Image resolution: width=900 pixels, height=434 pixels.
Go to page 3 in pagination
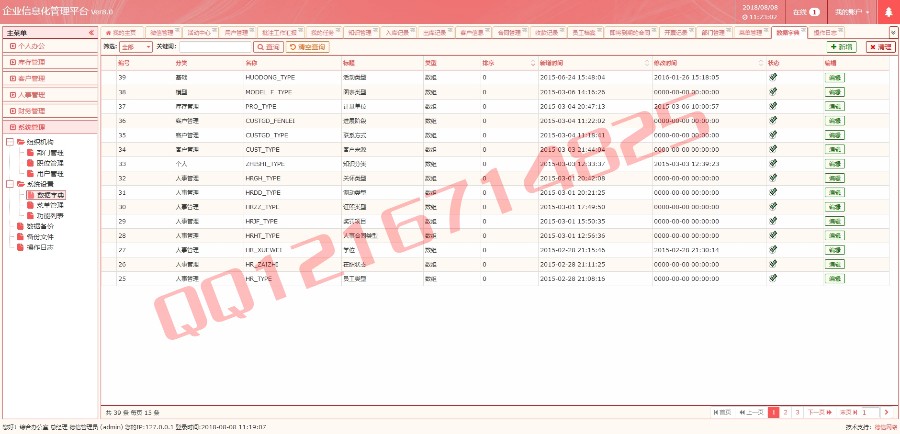(x=797, y=412)
